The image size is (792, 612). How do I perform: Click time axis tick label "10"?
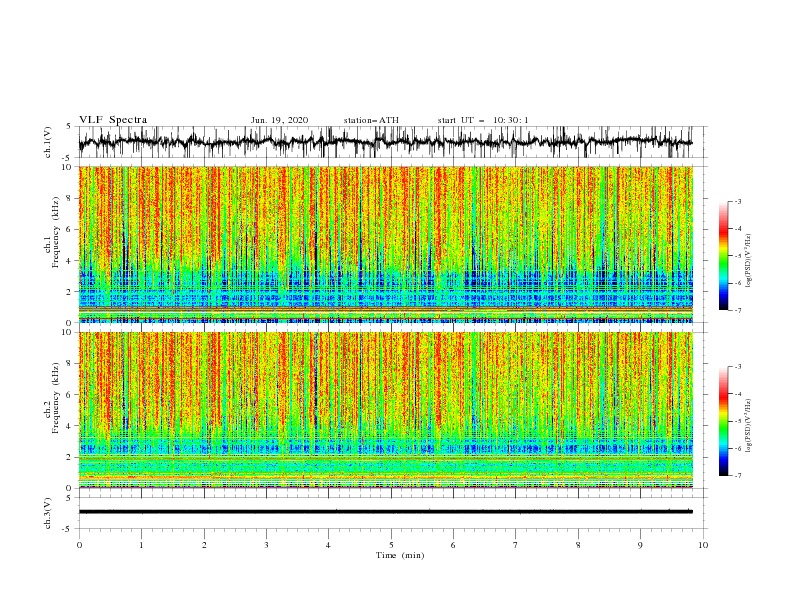[x=703, y=545]
